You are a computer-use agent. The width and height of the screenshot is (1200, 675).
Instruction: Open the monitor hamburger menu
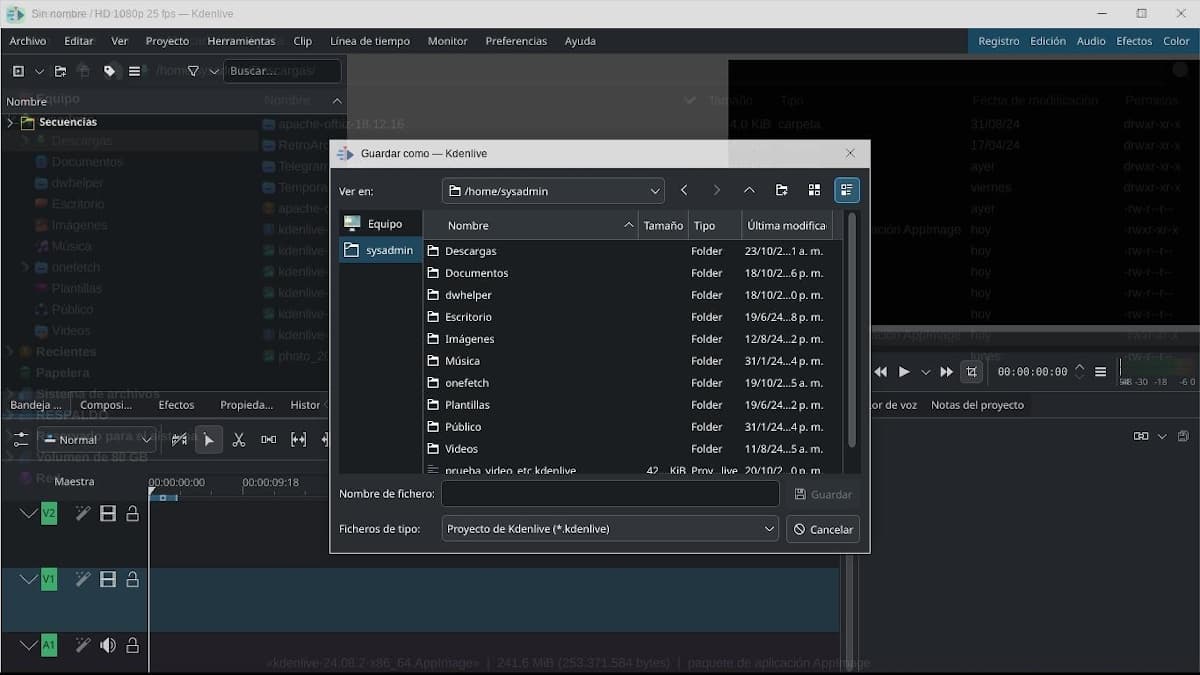tap(1101, 372)
